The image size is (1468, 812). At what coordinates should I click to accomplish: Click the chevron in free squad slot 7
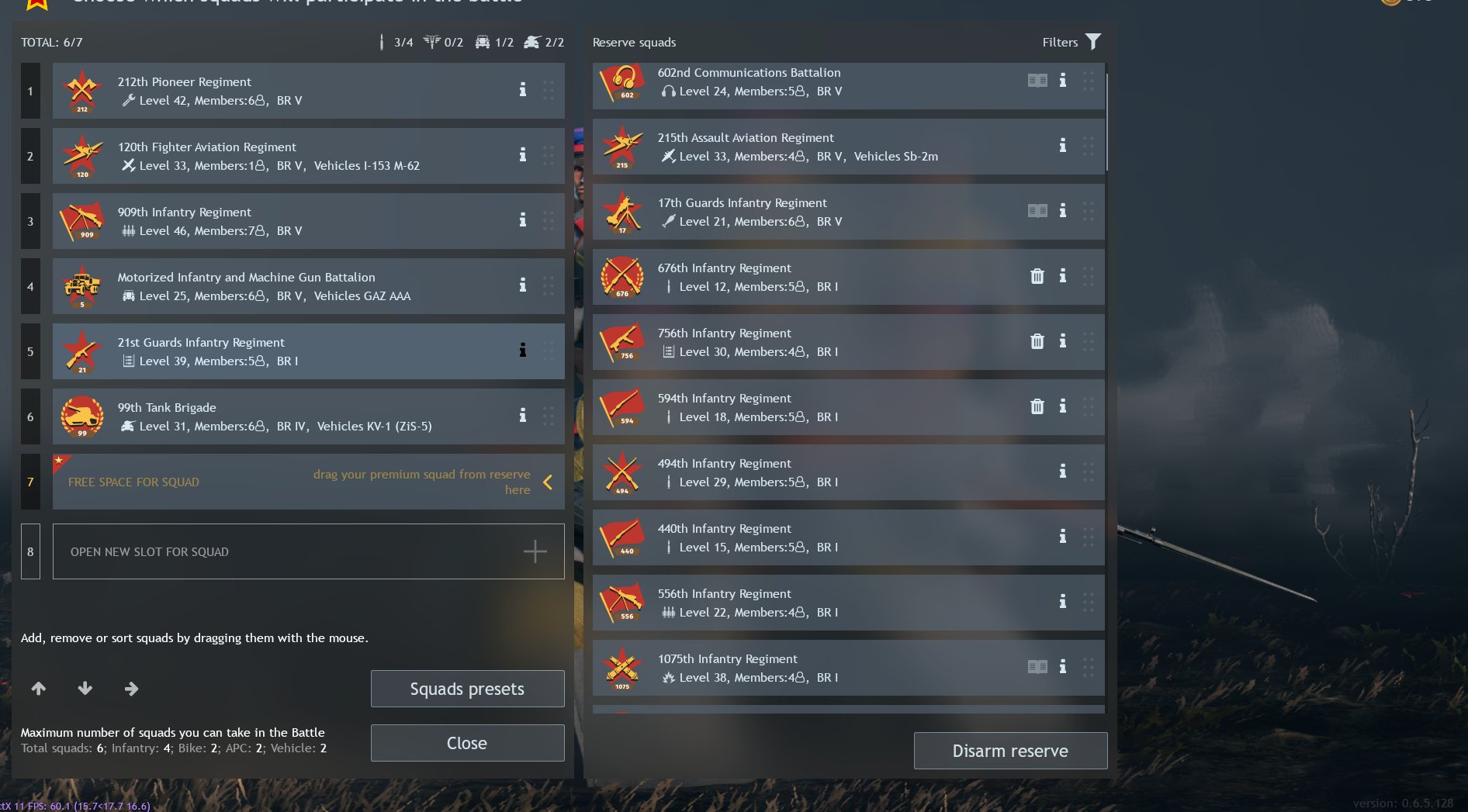tap(548, 482)
